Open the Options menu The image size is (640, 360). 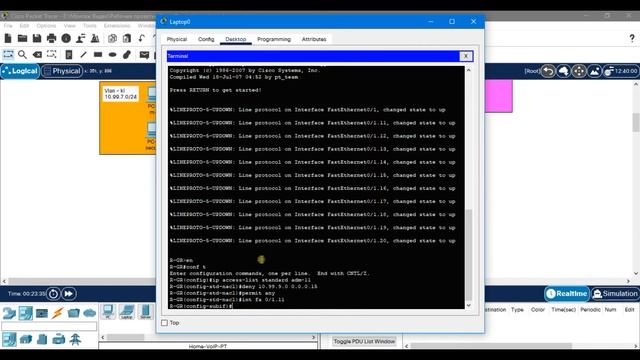[46, 26]
